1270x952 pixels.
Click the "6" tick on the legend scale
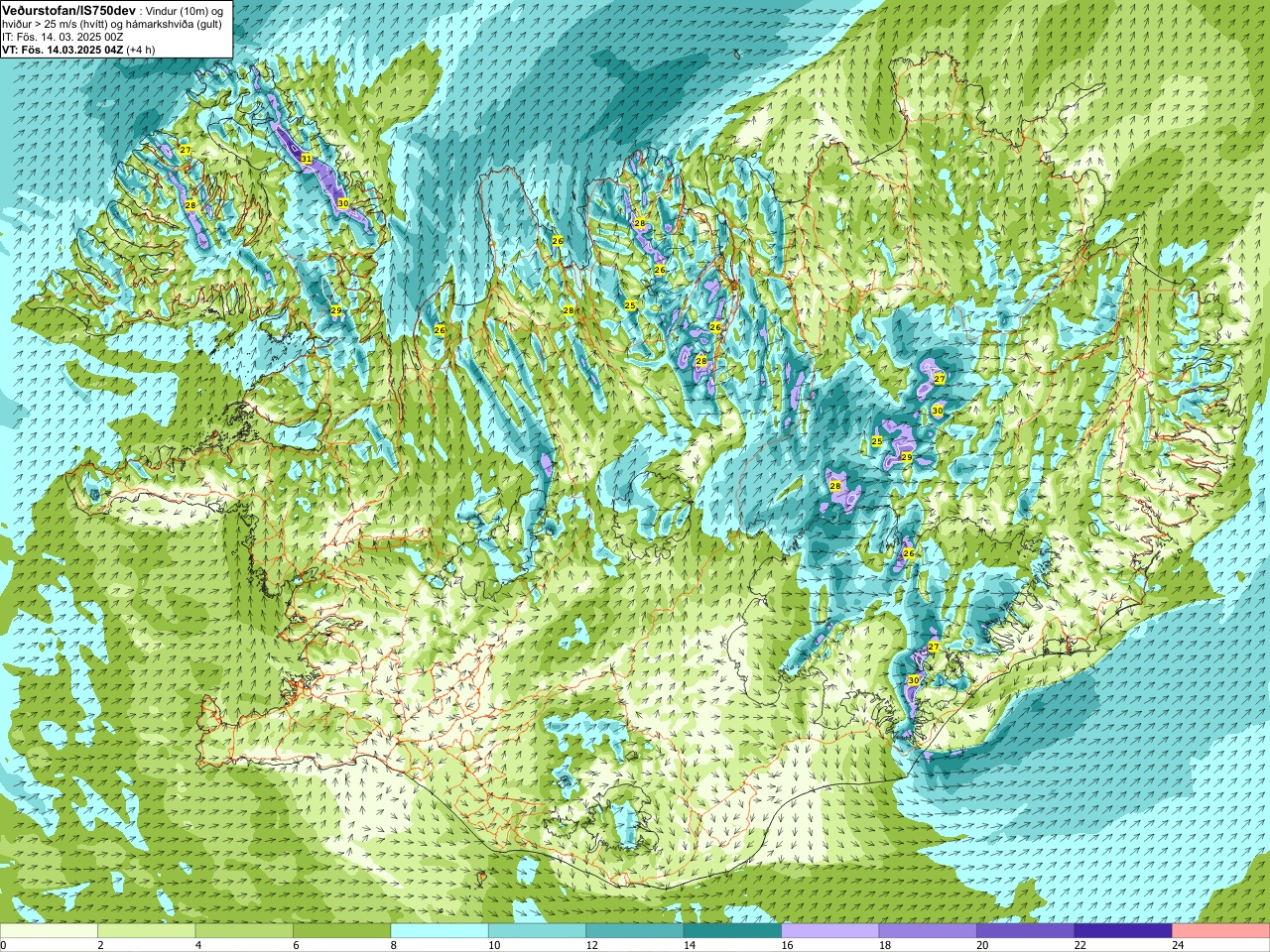coord(296,945)
